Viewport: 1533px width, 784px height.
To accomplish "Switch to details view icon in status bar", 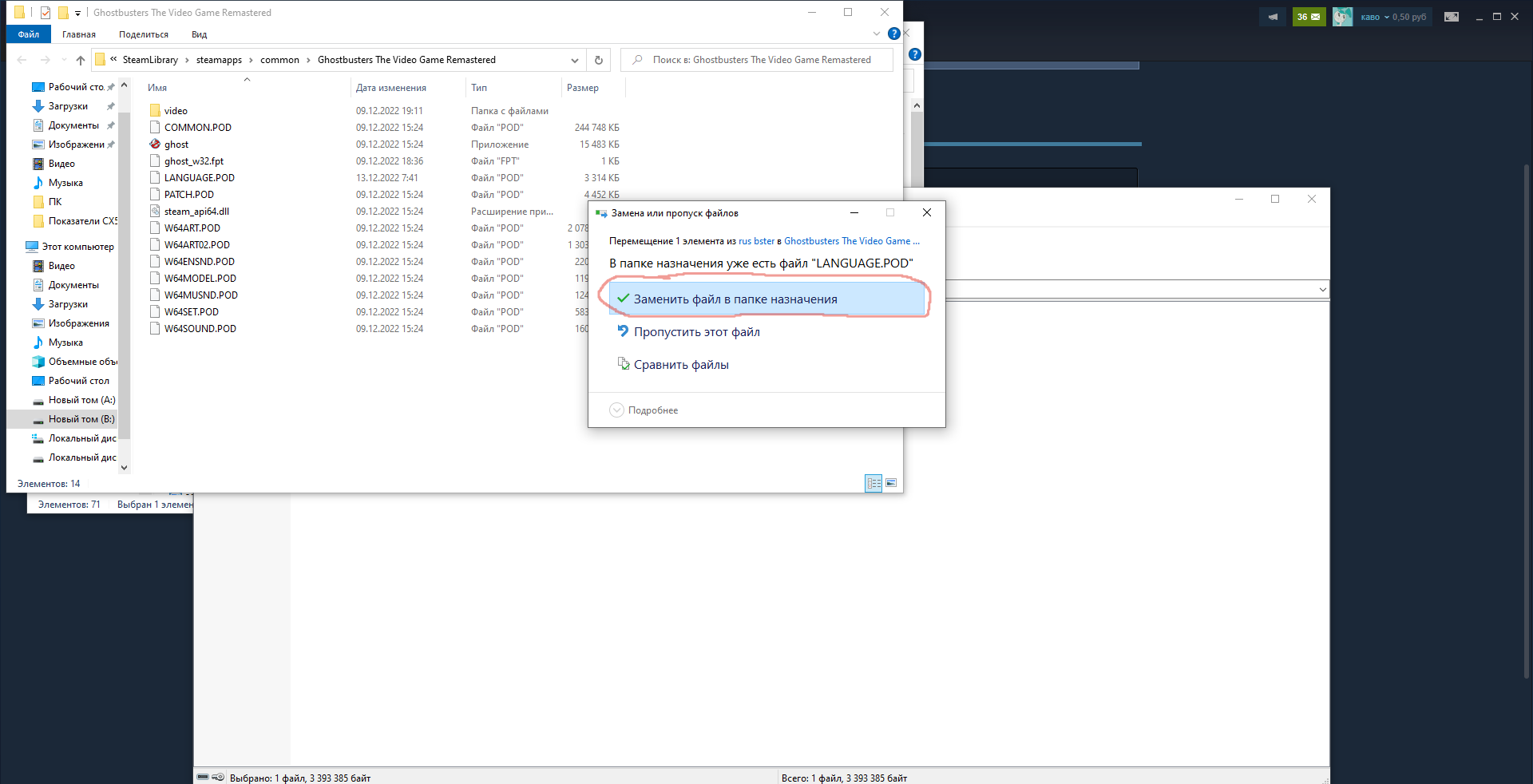I will click(873, 483).
